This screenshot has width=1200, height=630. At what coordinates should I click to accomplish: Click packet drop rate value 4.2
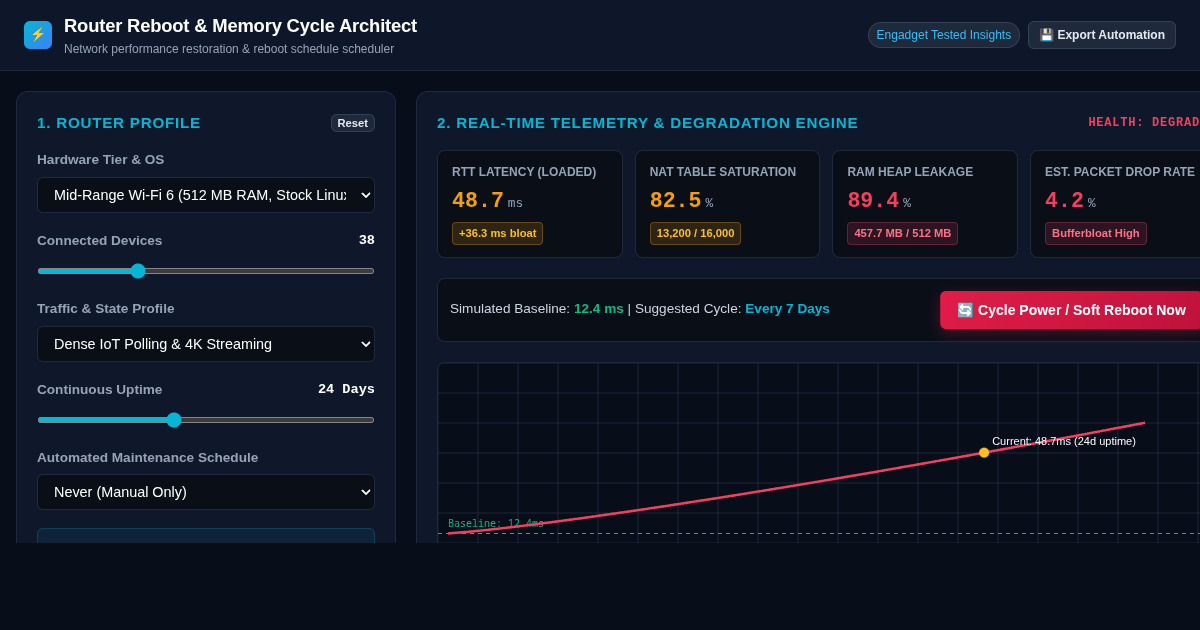1065,201
